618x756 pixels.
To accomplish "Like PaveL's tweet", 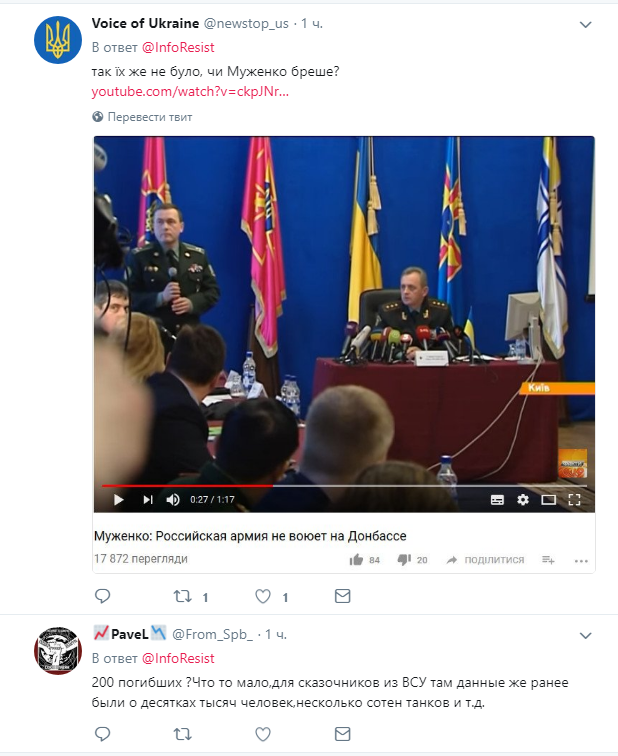I will pyautogui.click(x=263, y=734).
